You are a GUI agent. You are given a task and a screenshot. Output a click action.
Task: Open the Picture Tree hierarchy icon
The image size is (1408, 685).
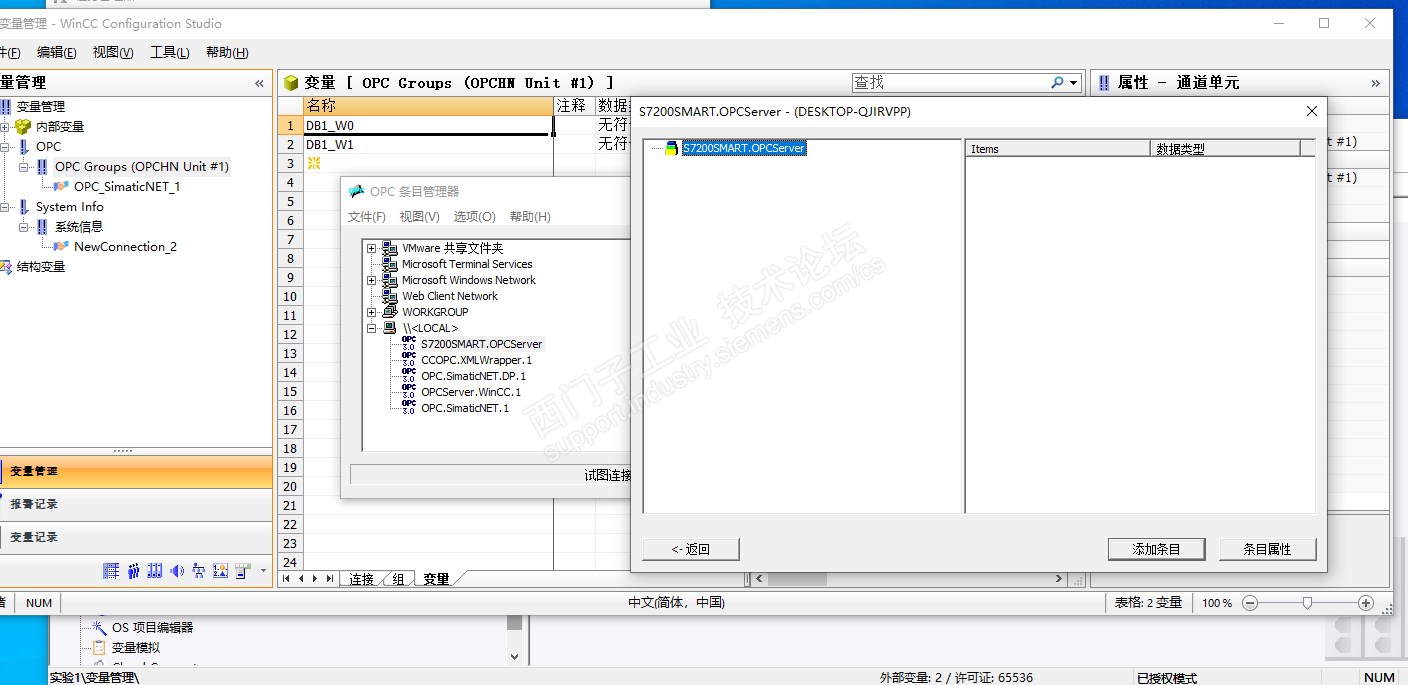(199, 571)
